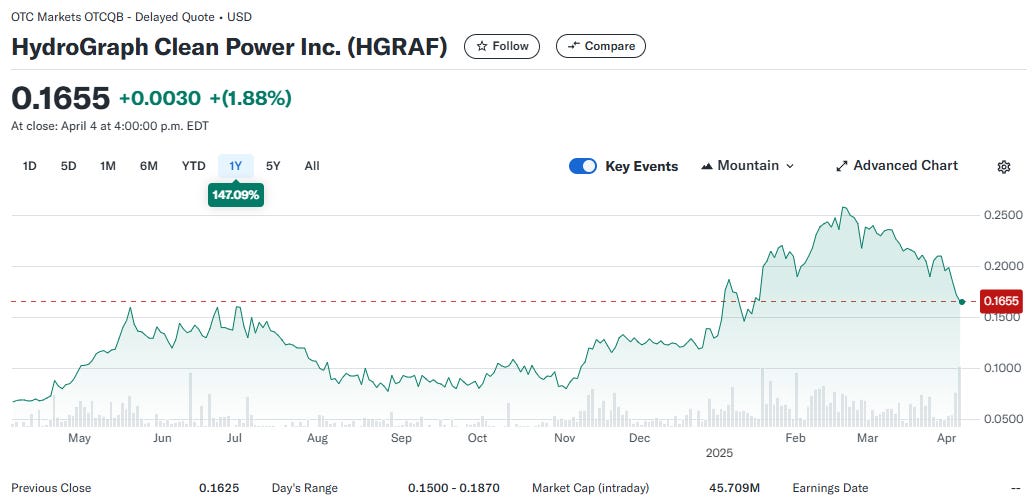This screenshot has width=1036, height=498.
Task: Follow HydroGraph Clean Power stock
Action: pos(502,46)
